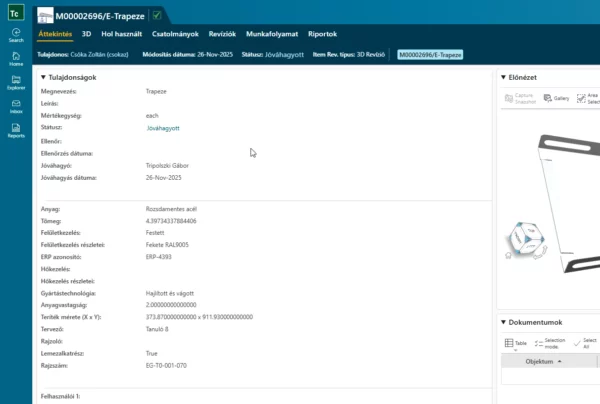Click the ERP azonosító value ERP-4393

click(x=158, y=257)
